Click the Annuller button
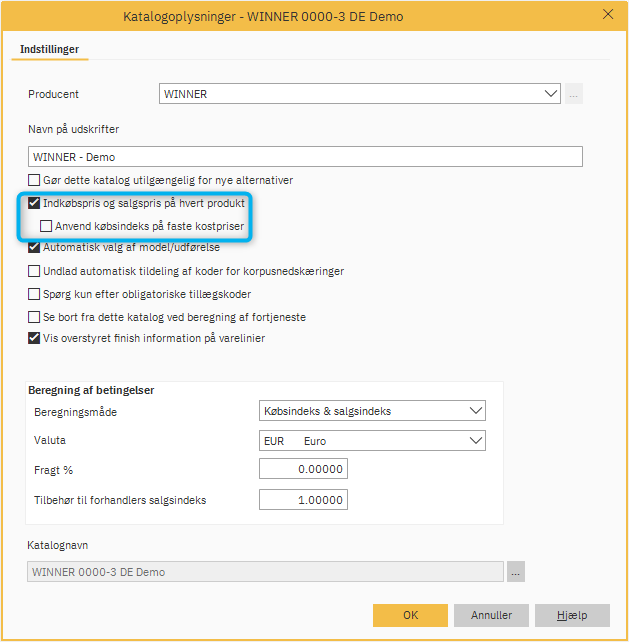Screen dimensions: 629x642 click(x=491, y=615)
